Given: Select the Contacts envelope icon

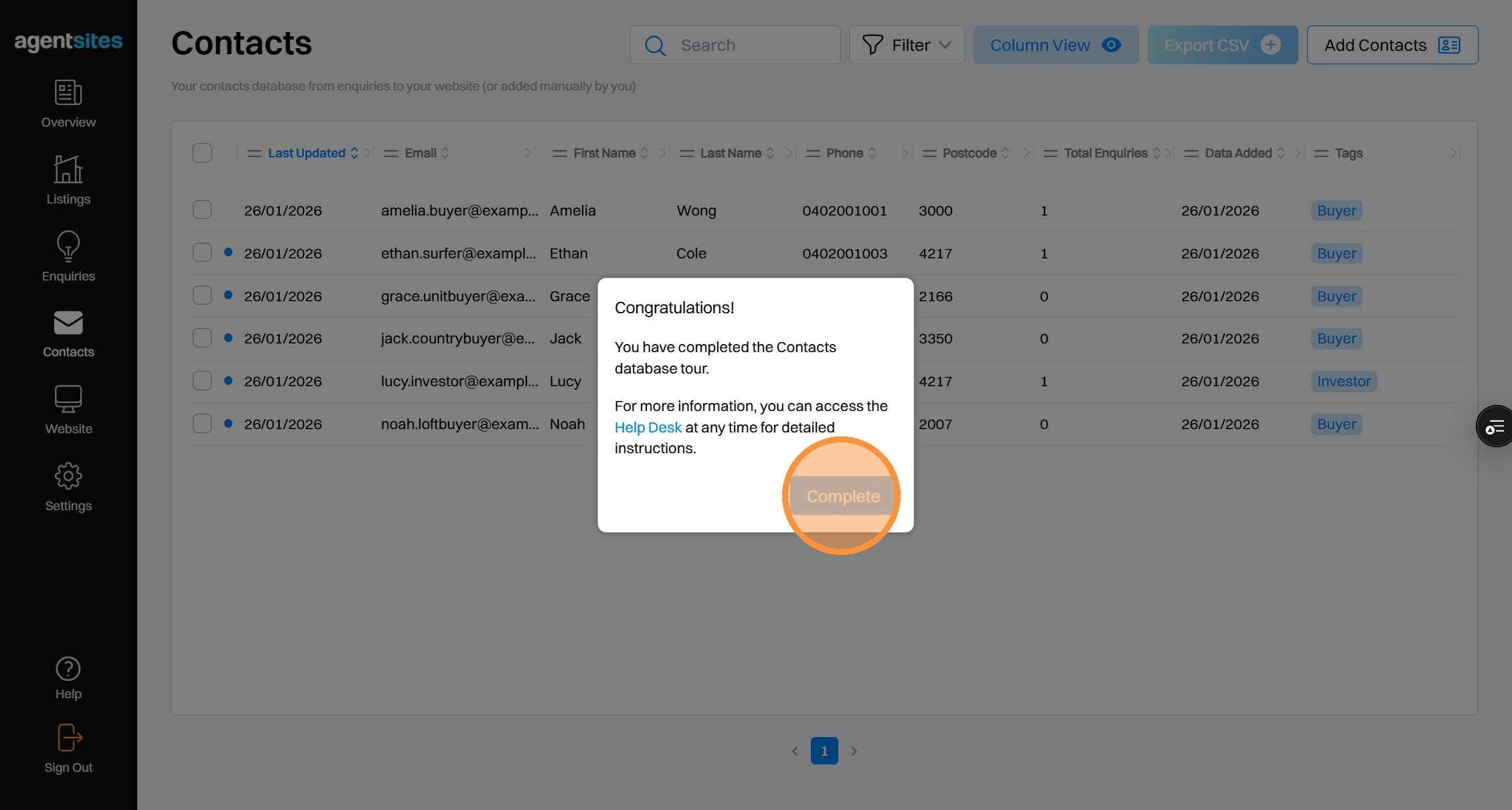Looking at the screenshot, I should (x=68, y=323).
